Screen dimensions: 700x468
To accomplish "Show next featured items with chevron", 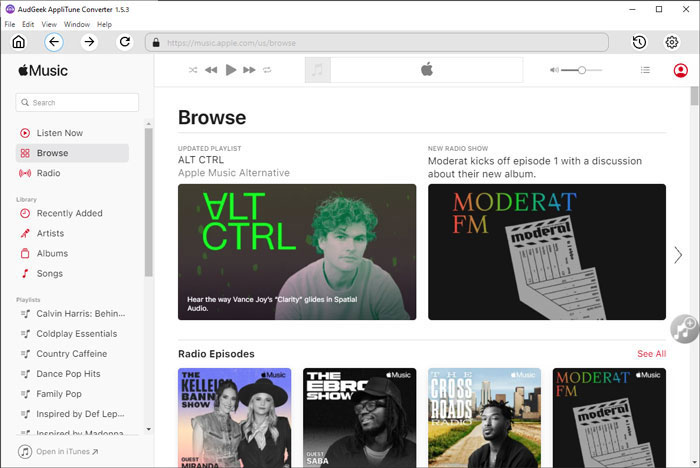I will (678, 255).
